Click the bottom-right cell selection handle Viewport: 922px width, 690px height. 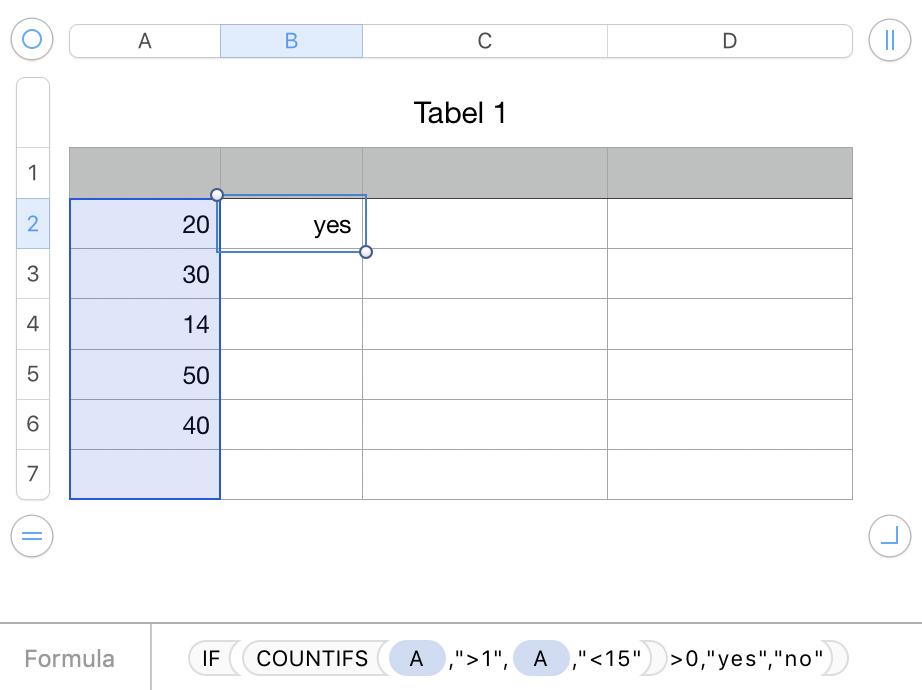pyautogui.click(x=366, y=252)
